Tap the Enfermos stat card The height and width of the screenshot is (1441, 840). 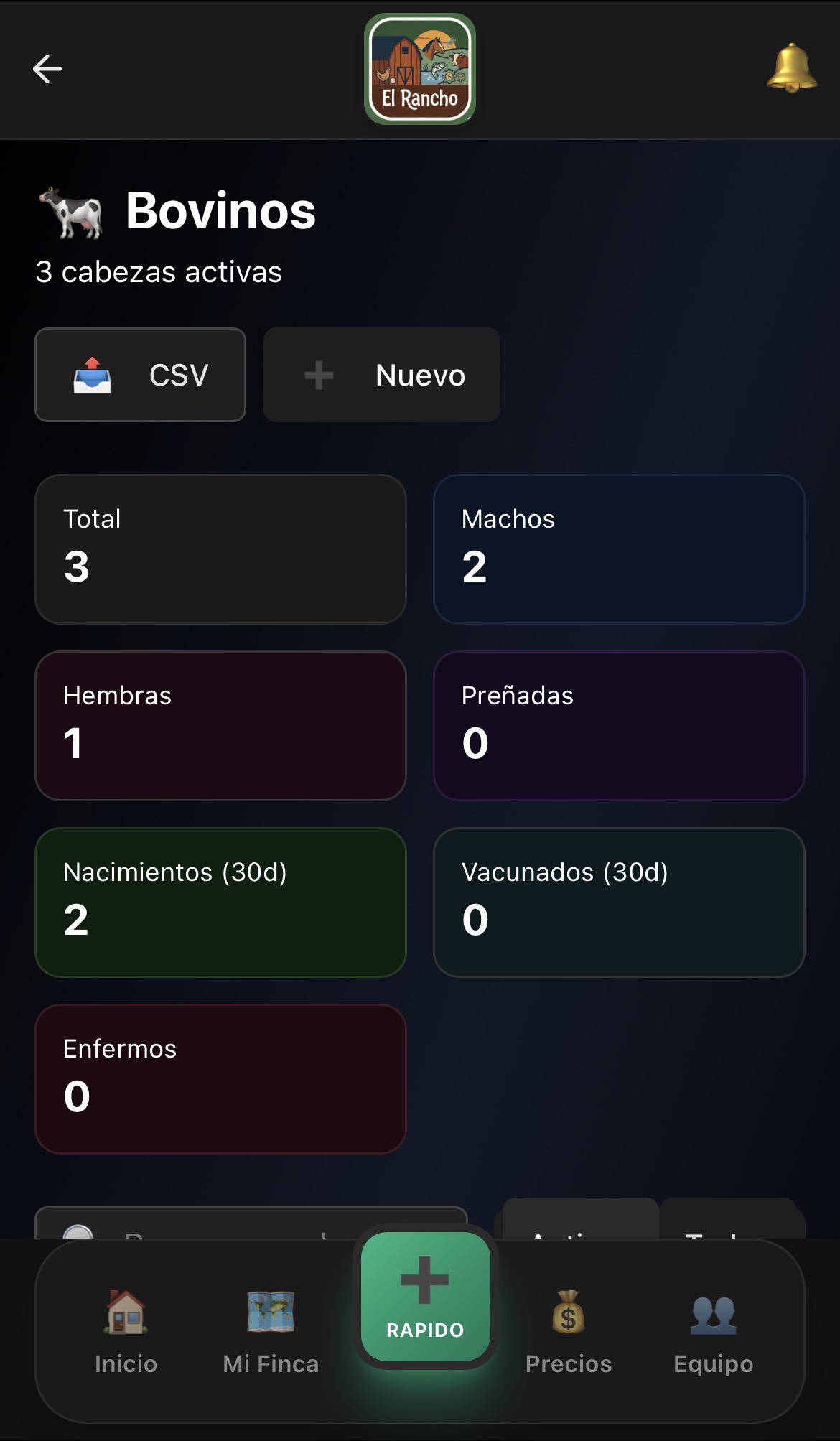pos(220,1079)
